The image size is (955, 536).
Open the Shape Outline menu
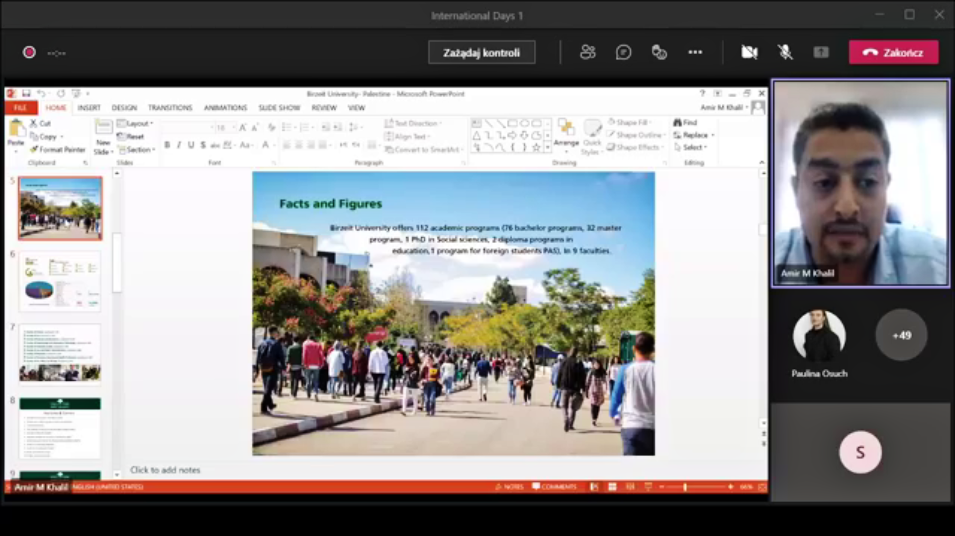(636, 135)
